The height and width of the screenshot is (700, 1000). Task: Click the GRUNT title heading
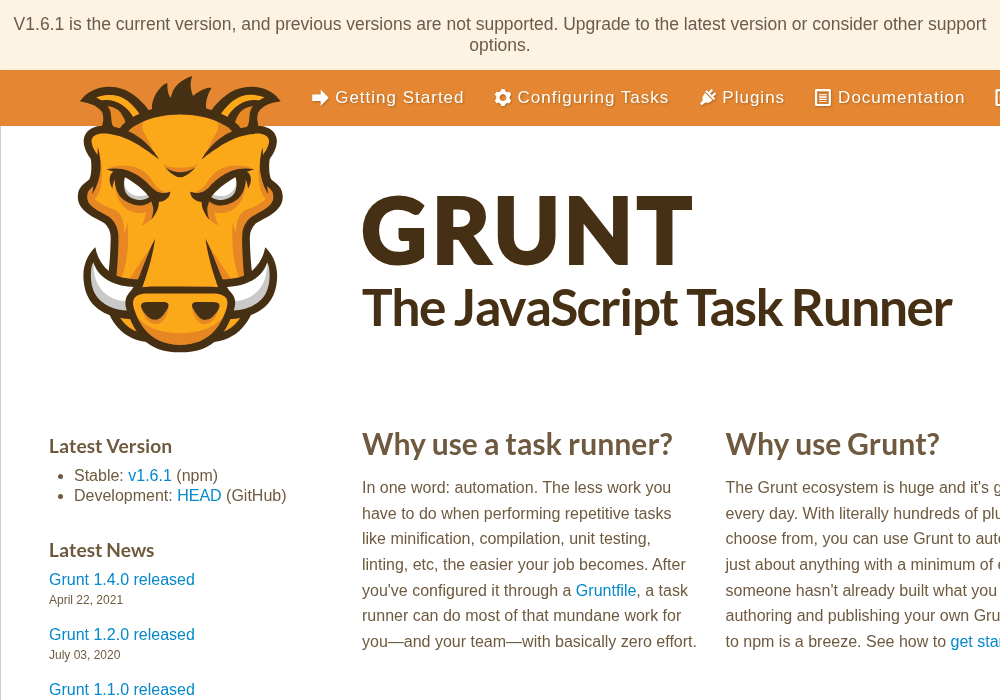pyautogui.click(x=527, y=230)
